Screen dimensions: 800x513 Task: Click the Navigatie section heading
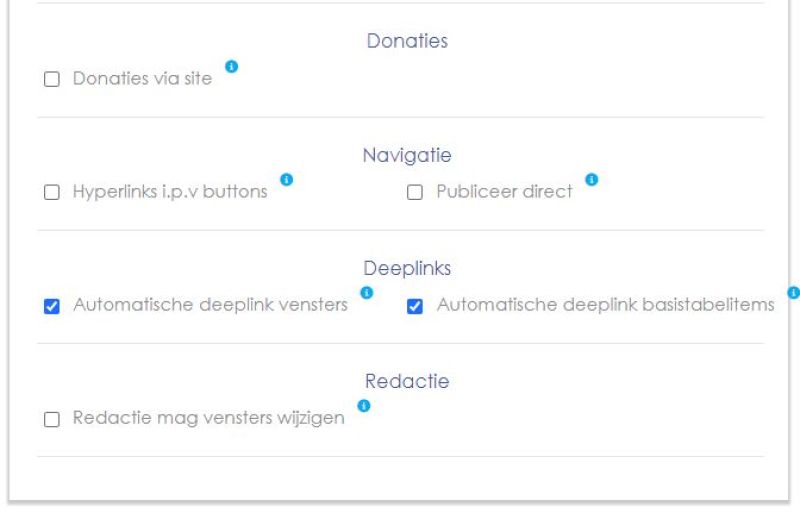(407, 155)
